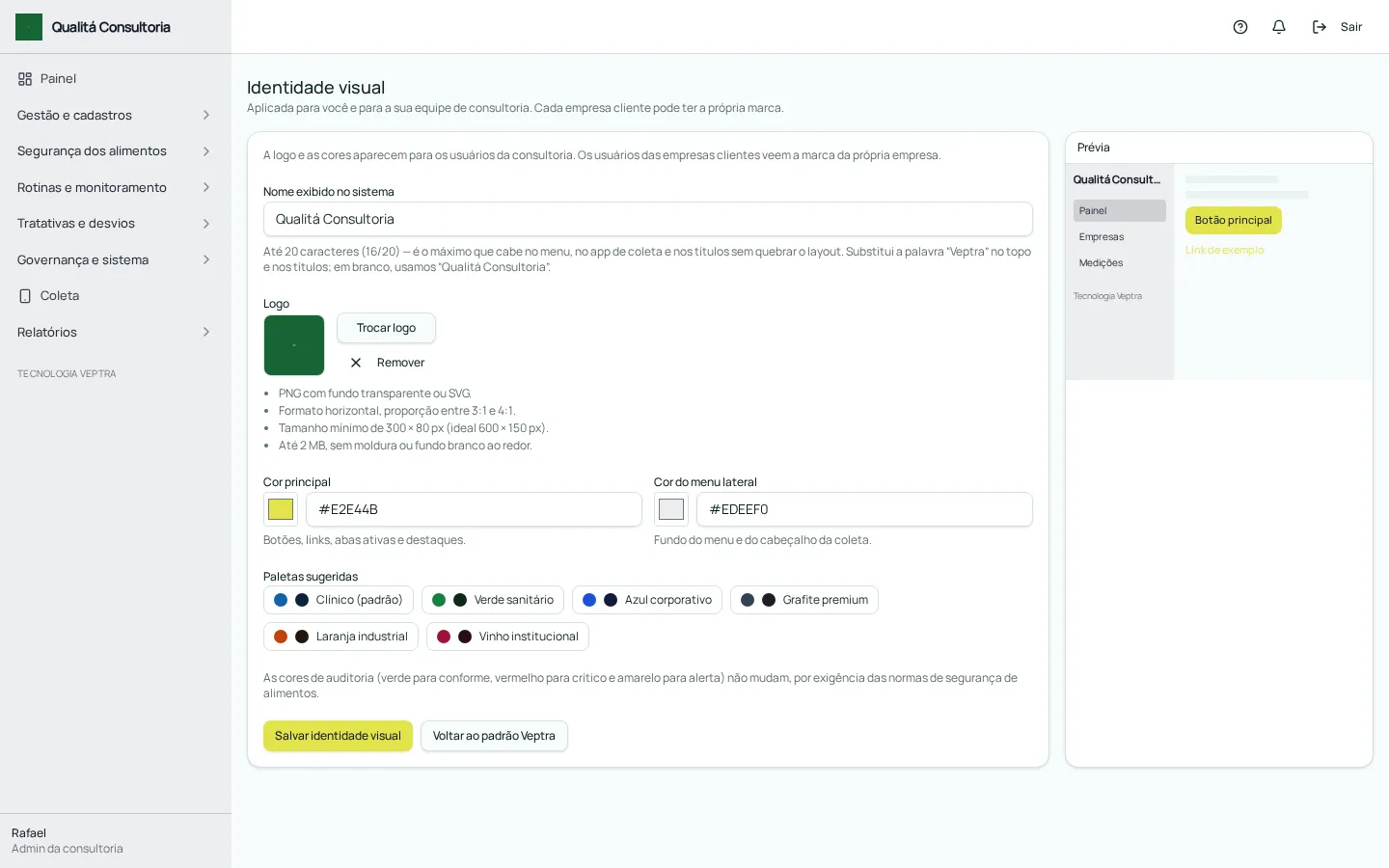Screen dimensions: 1389x868
Task: Select the Verde sanitário palette
Action: tap(493, 600)
